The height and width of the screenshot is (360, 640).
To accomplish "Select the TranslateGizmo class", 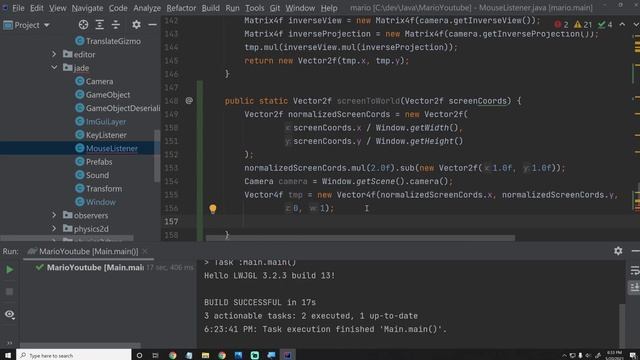I will pyautogui.click(x=113, y=41).
